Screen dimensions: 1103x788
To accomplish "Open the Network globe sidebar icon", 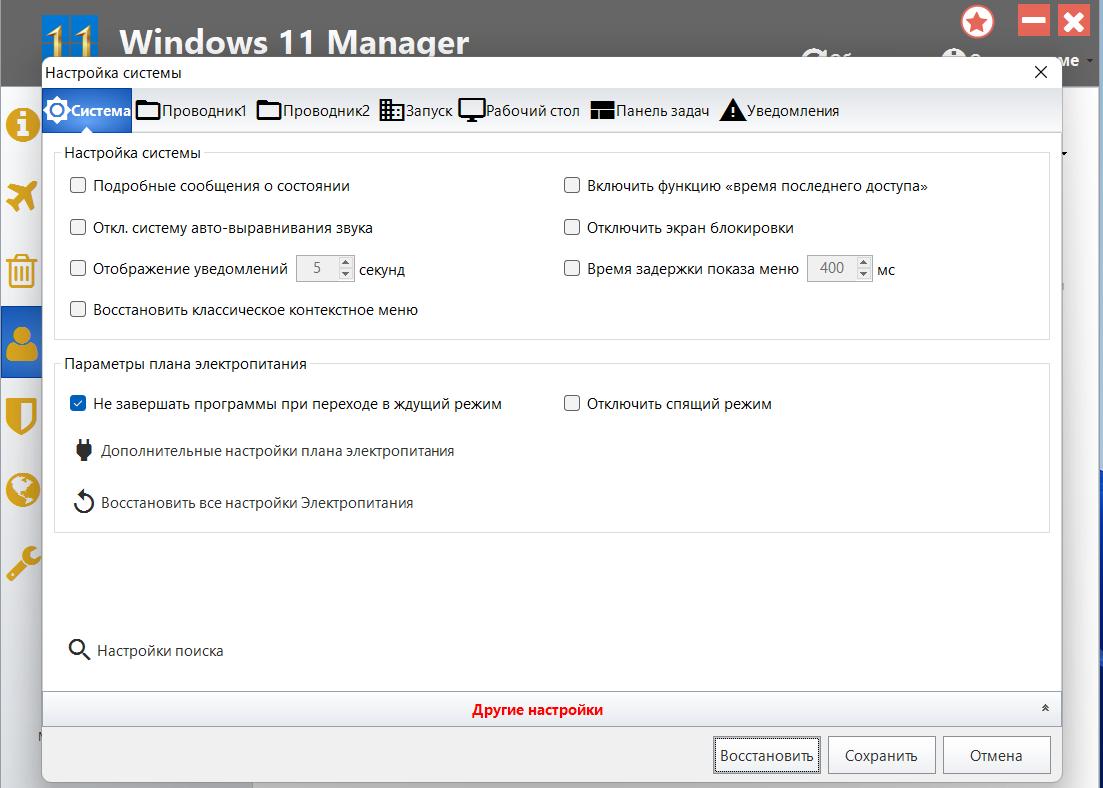I will [x=23, y=489].
